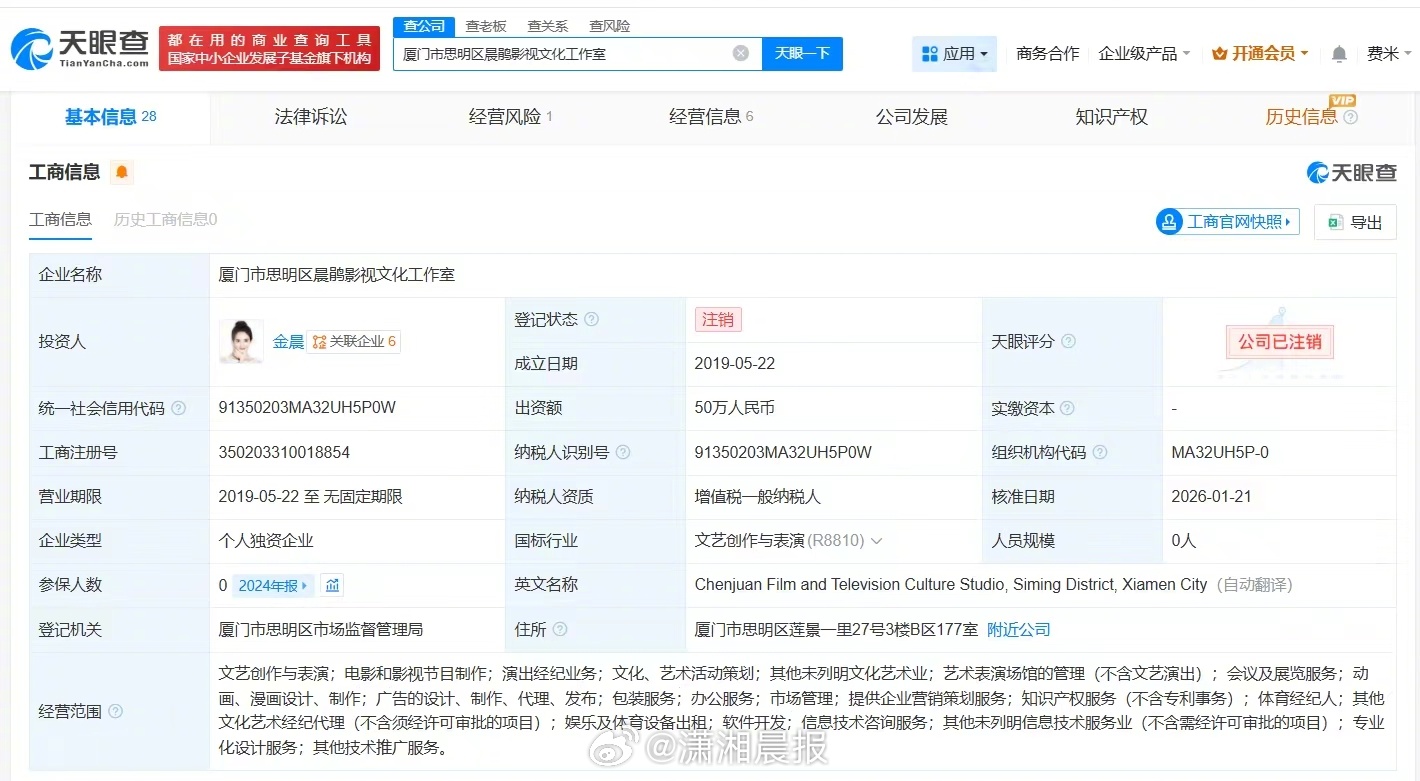Open the 法律诉讼 tab
This screenshot has height=781, width=1420.
pyautogui.click(x=310, y=116)
